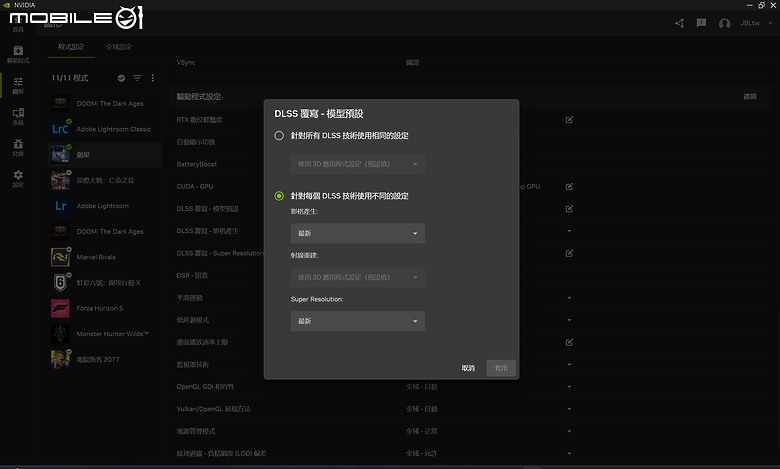Image resolution: width=780 pixels, height=469 pixels.
Task: Click edit icon on RTX 數位鮮豔度 row
Action: coord(569,120)
